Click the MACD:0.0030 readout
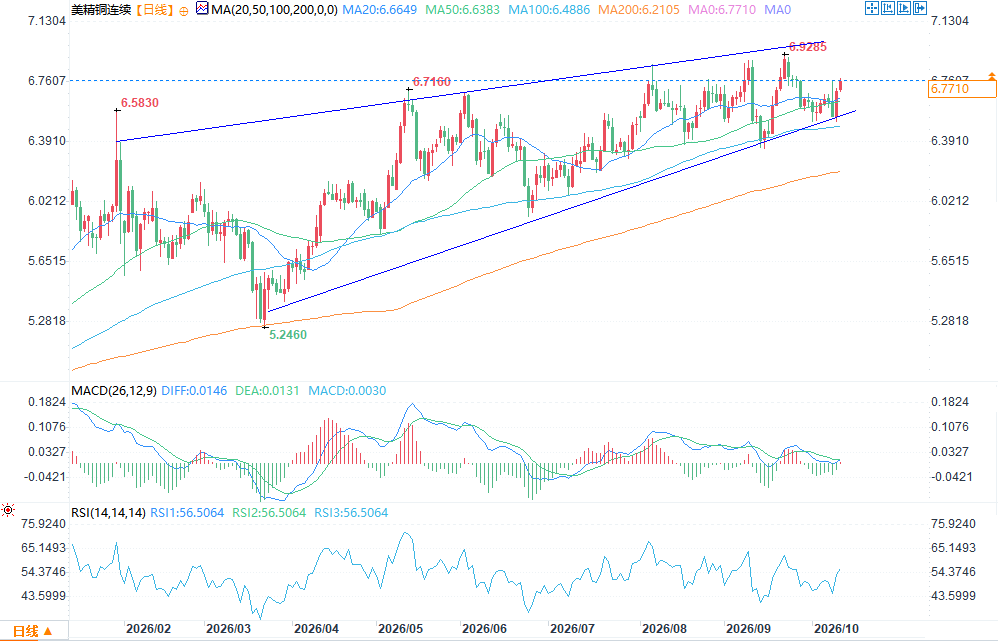Viewport: 998px width, 641px height. tap(347, 391)
